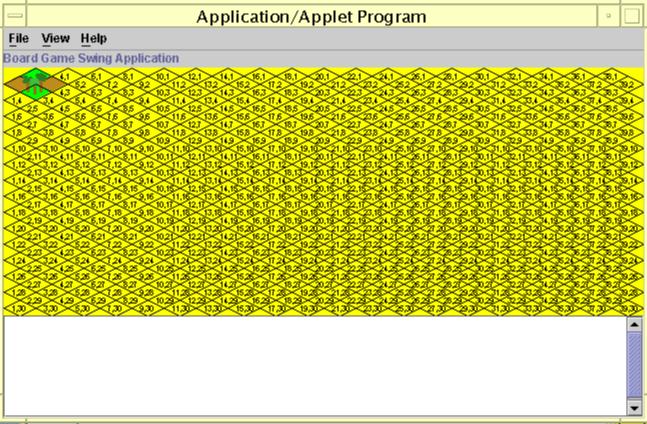Open the Help menu
647x424 pixels.
pyautogui.click(x=94, y=38)
